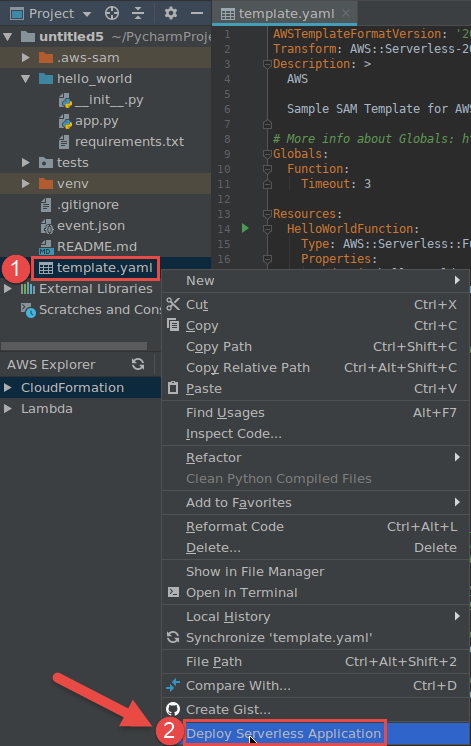Close the template.yaml editor tab
Viewport: 471px width, 746px height.
346,13
